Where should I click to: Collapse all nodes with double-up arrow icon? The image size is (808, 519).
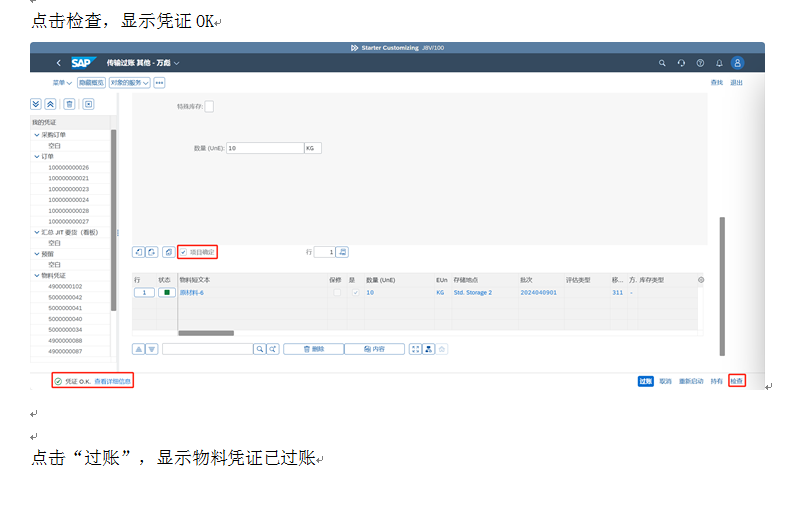(50, 104)
